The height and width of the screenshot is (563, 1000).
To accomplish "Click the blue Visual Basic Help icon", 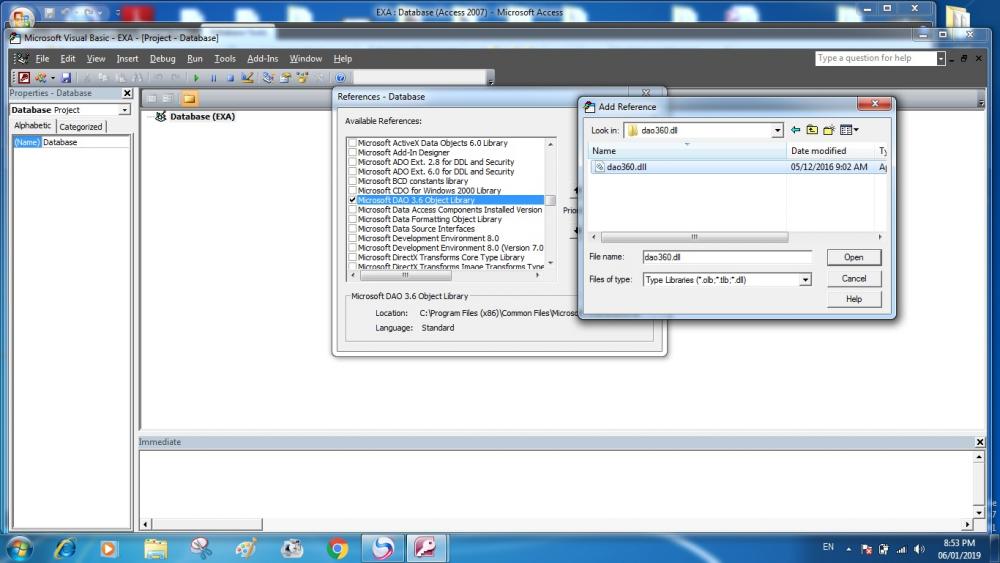I will tap(341, 78).
